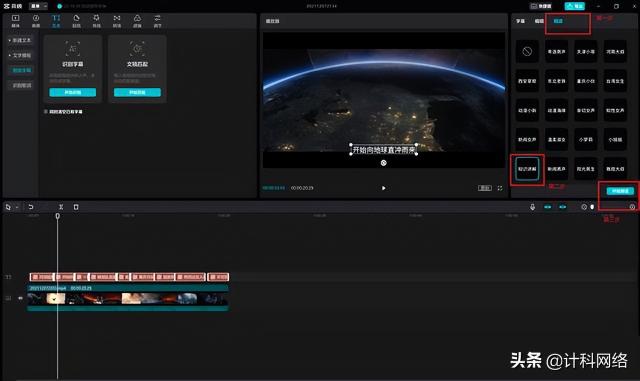This screenshot has width=640, height=381.
Task: Open the Media (媒体) panel icon
Action: point(16,21)
